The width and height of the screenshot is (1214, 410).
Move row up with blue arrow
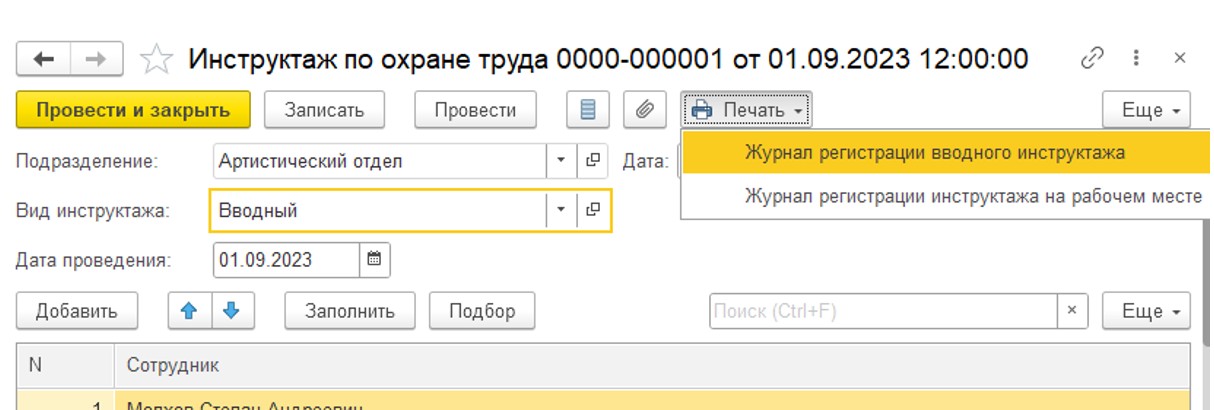point(188,311)
